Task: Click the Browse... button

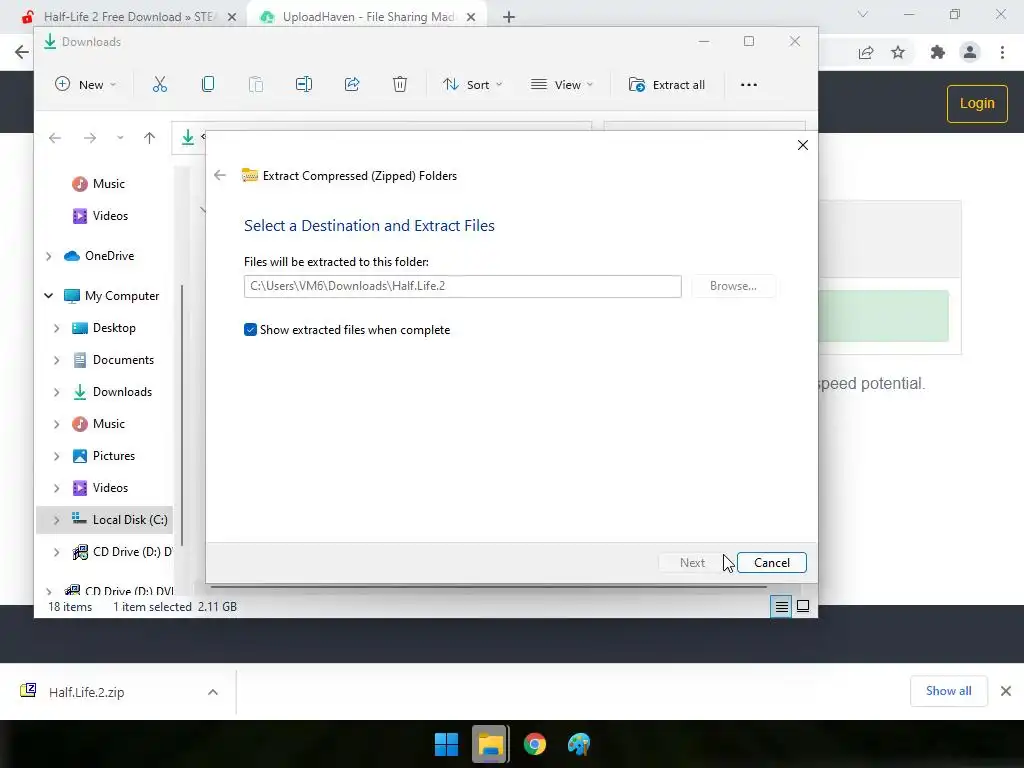Action: pyautogui.click(x=733, y=286)
